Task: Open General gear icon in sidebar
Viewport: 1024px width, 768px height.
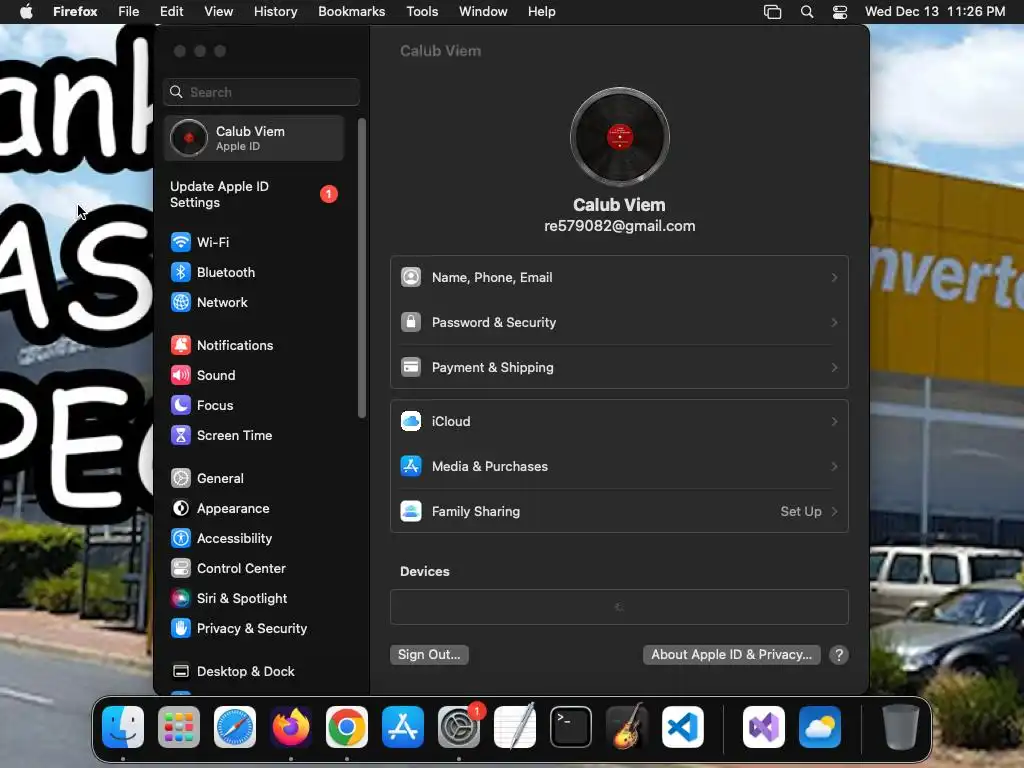Action: coord(181,479)
